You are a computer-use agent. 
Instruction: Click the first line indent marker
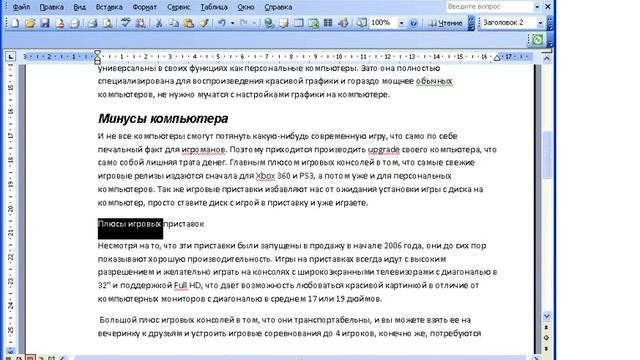tap(98, 53)
